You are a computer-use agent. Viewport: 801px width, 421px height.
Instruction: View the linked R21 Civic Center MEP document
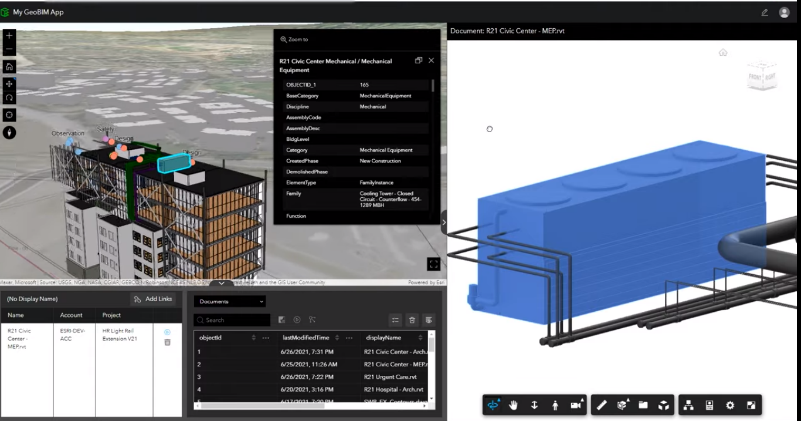point(167,332)
